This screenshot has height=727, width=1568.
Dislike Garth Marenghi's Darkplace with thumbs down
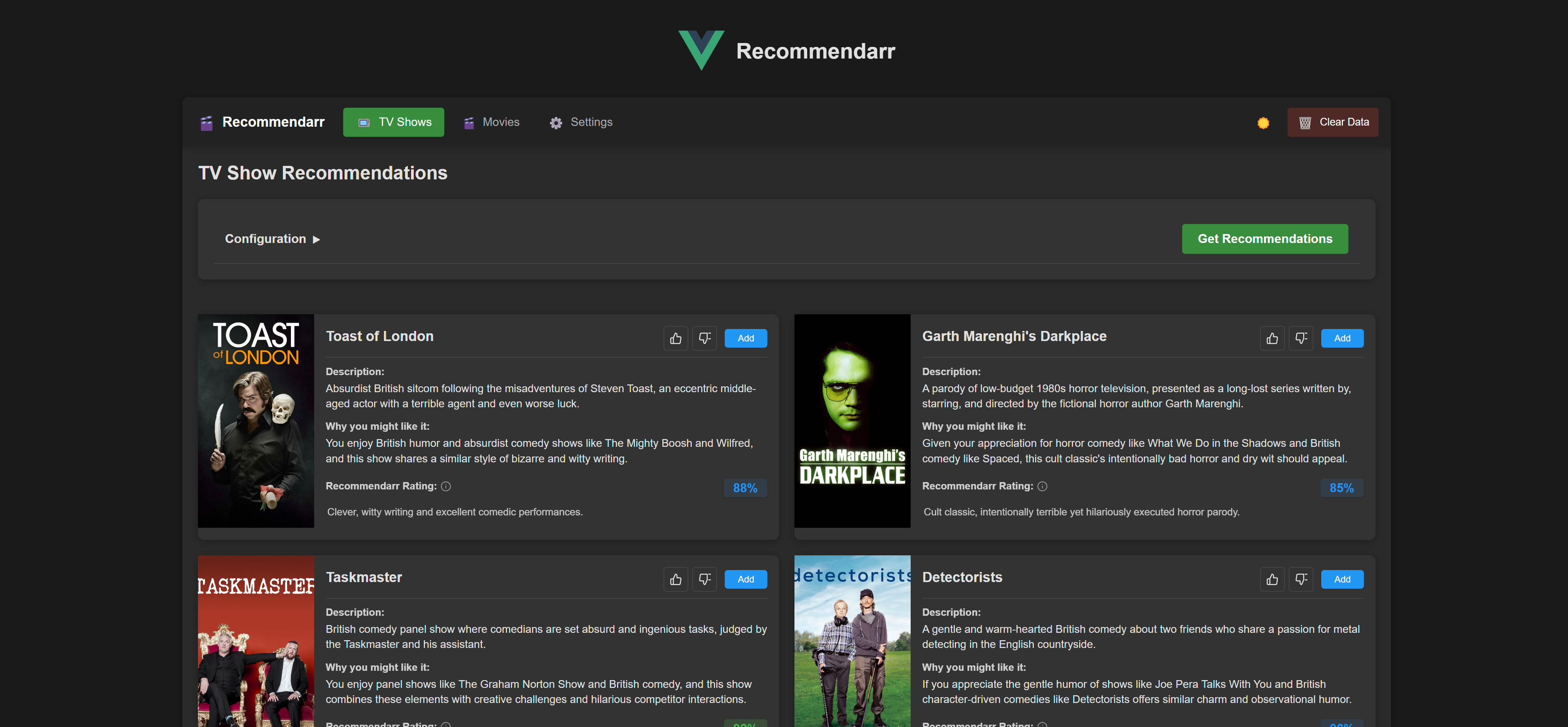(1301, 339)
